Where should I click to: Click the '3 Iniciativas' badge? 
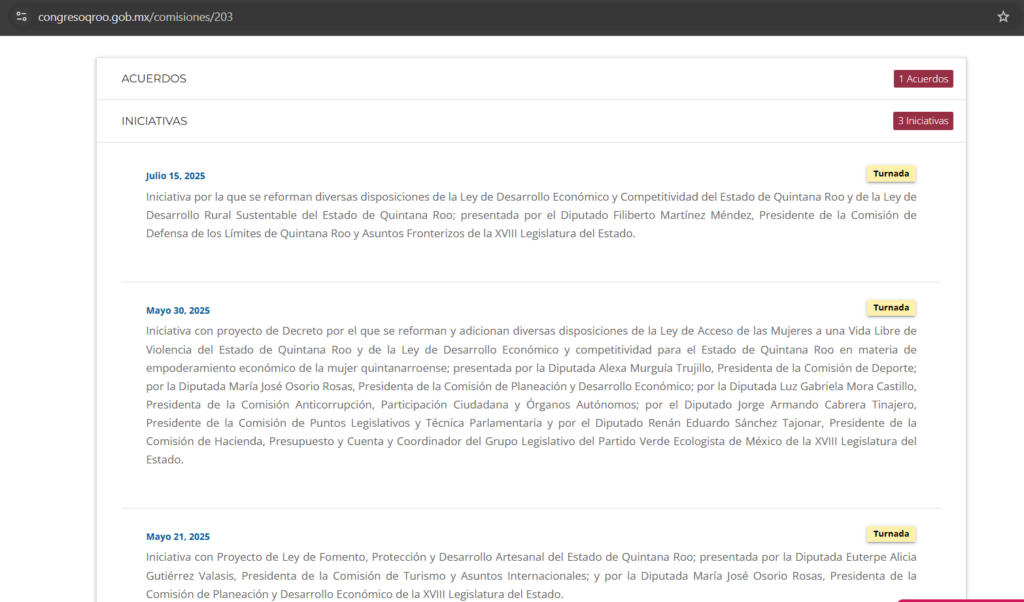923,121
